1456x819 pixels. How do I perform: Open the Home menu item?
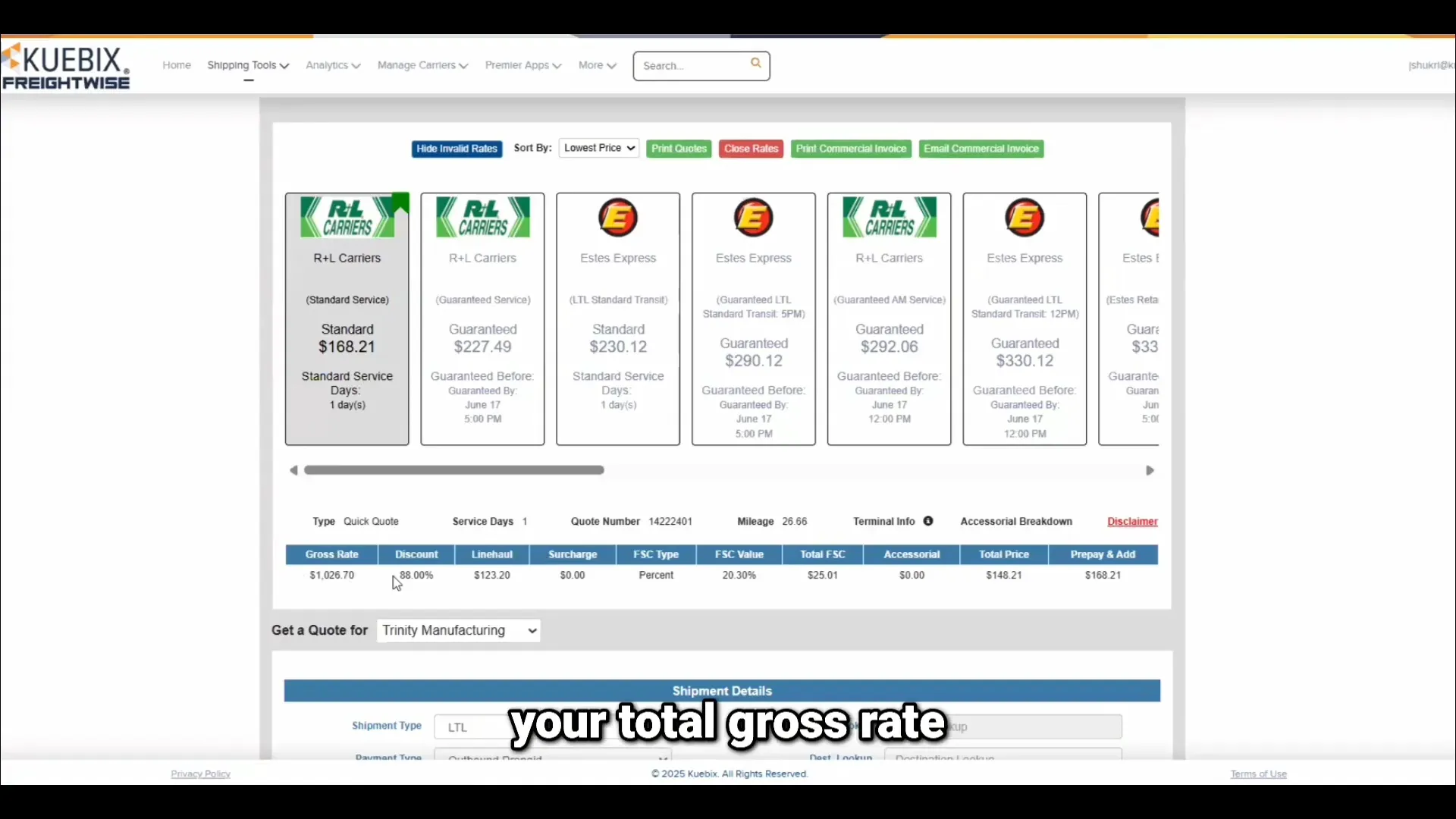[x=176, y=65]
